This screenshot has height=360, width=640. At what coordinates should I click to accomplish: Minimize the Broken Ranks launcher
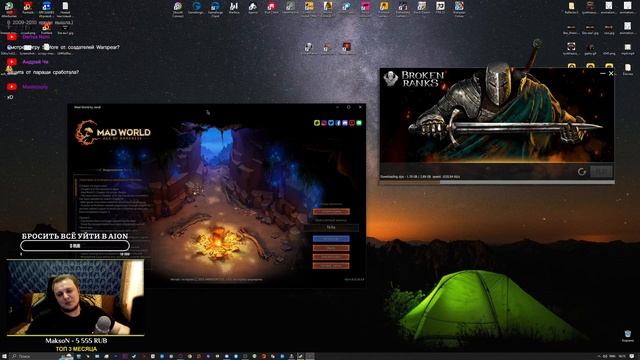click(602, 73)
